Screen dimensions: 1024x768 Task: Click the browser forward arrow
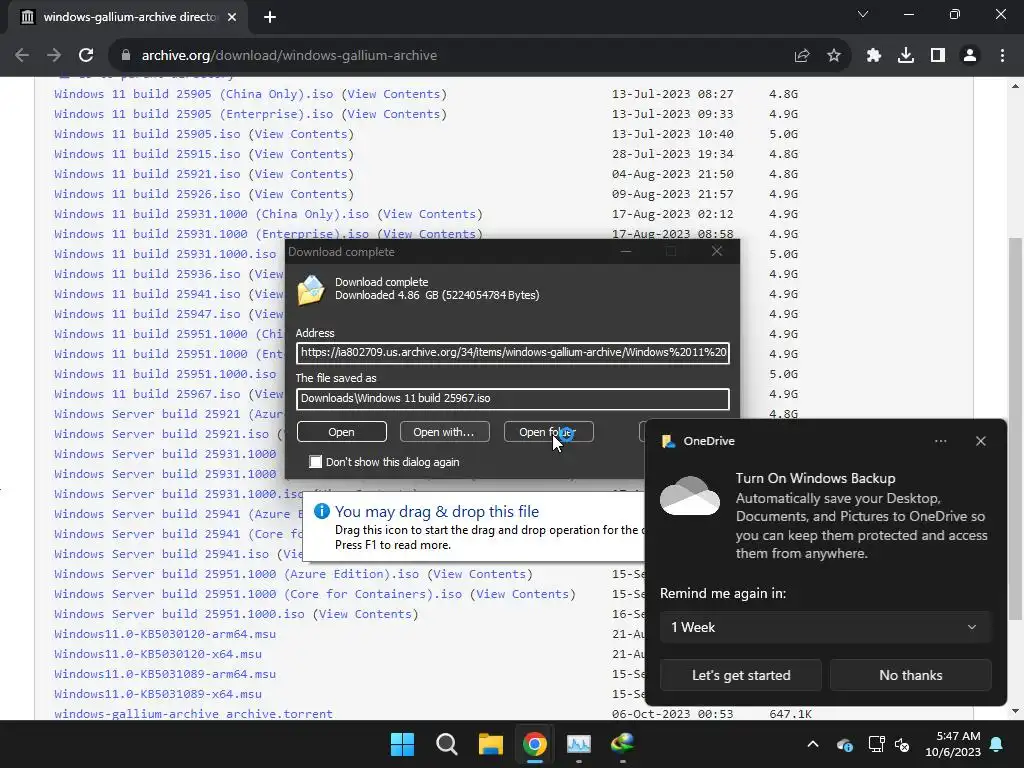tap(54, 56)
